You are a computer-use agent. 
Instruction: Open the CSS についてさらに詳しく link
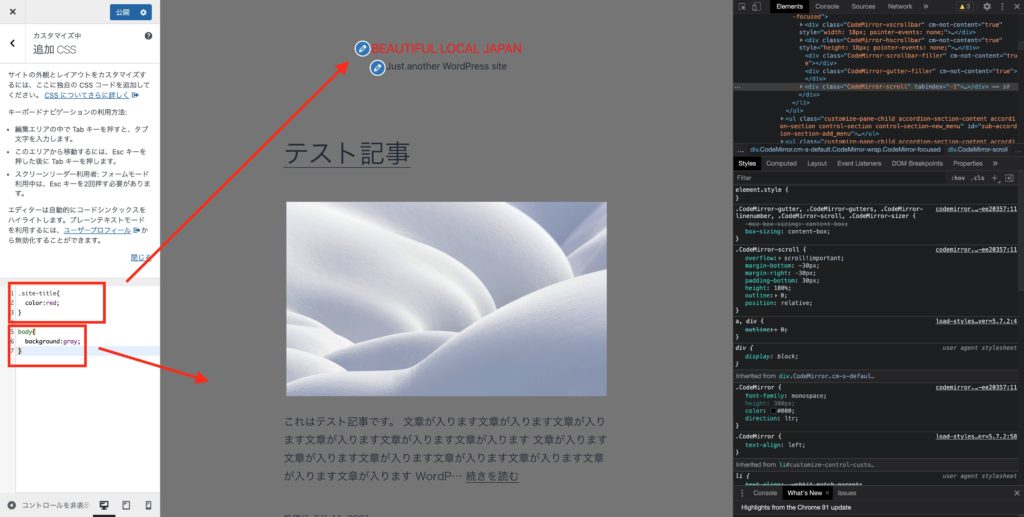click(91, 95)
